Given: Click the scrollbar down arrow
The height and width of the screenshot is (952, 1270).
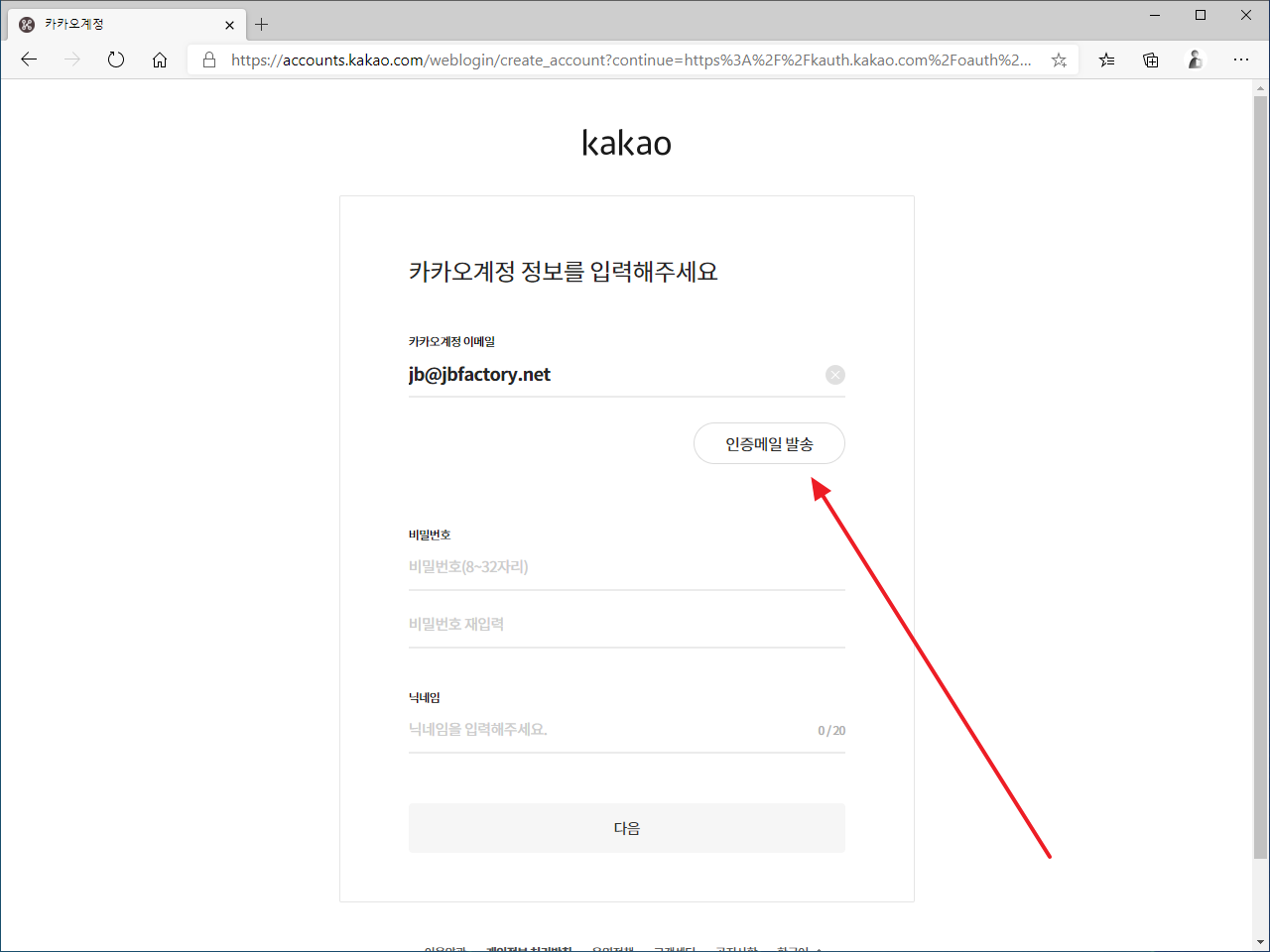Looking at the screenshot, I should coord(1260,942).
